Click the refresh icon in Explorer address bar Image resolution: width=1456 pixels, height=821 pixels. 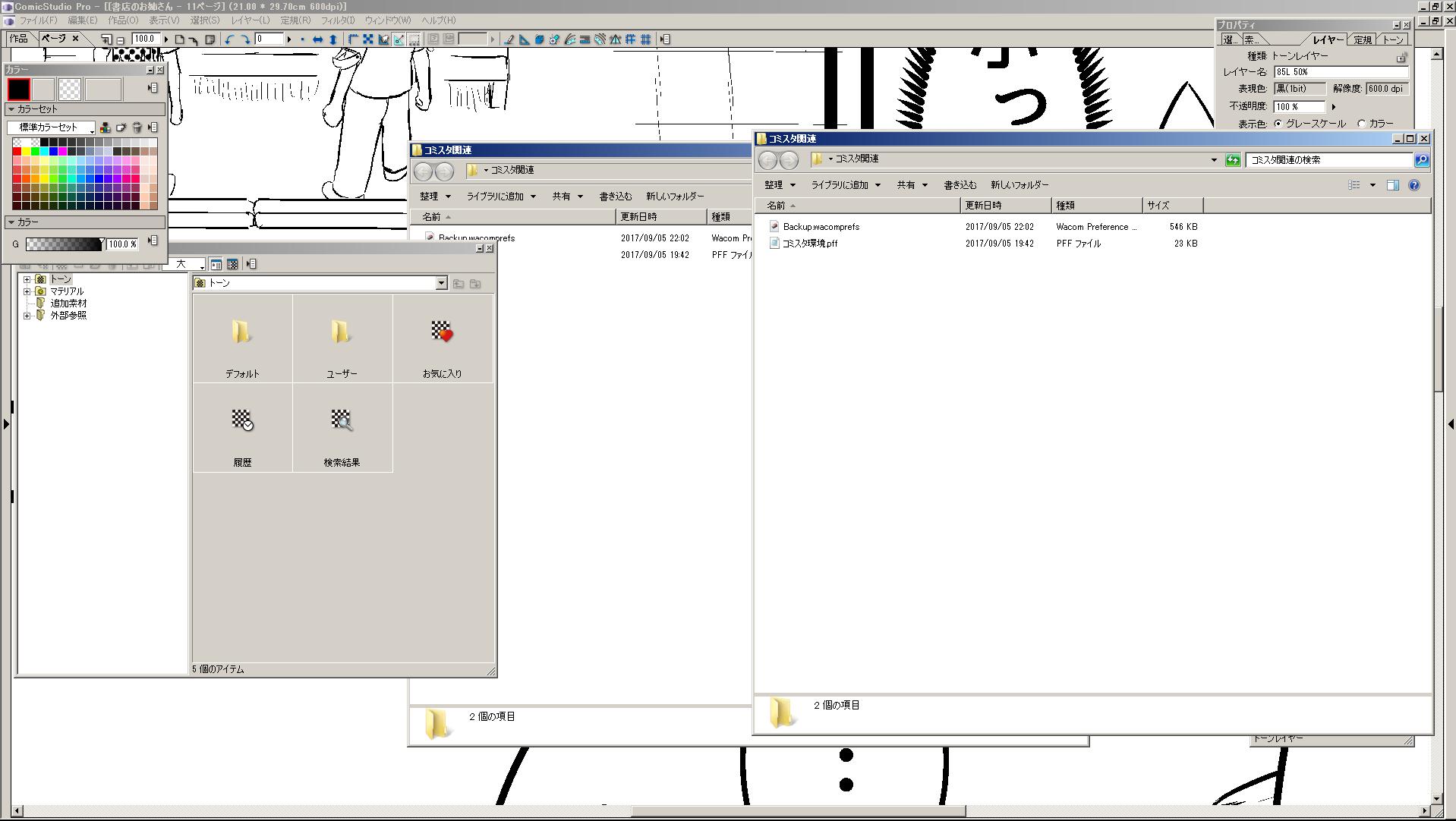(1233, 160)
